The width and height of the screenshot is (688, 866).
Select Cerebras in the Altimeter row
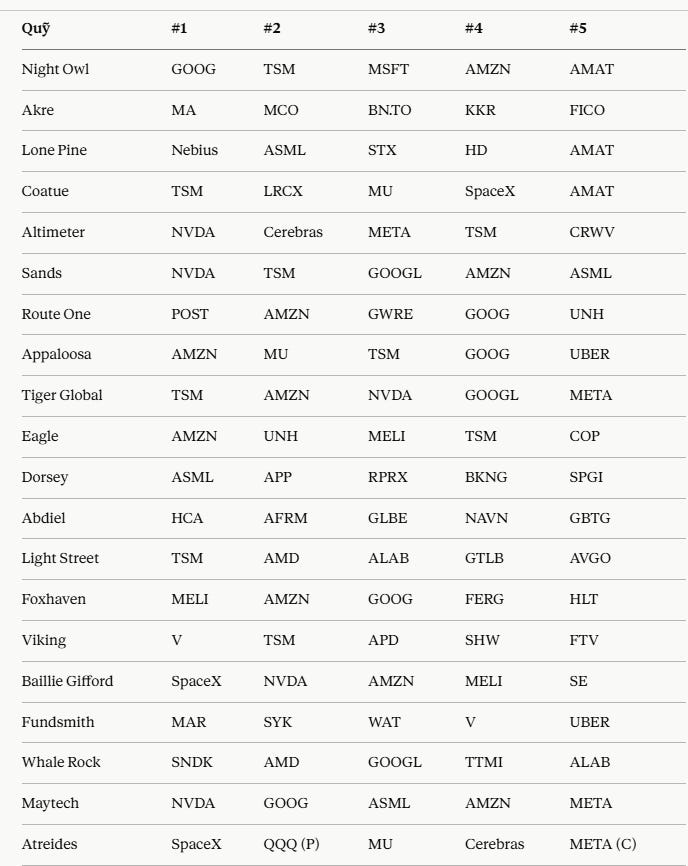(293, 232)
